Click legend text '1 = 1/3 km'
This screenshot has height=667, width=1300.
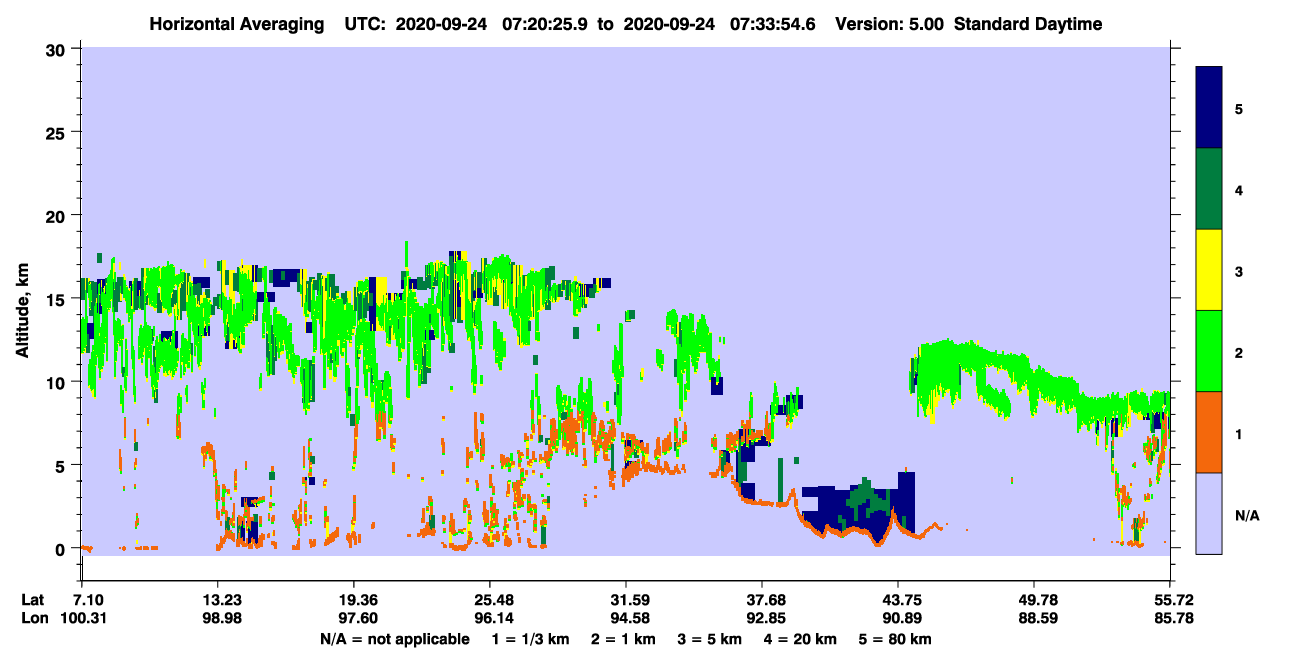(530, 639)
